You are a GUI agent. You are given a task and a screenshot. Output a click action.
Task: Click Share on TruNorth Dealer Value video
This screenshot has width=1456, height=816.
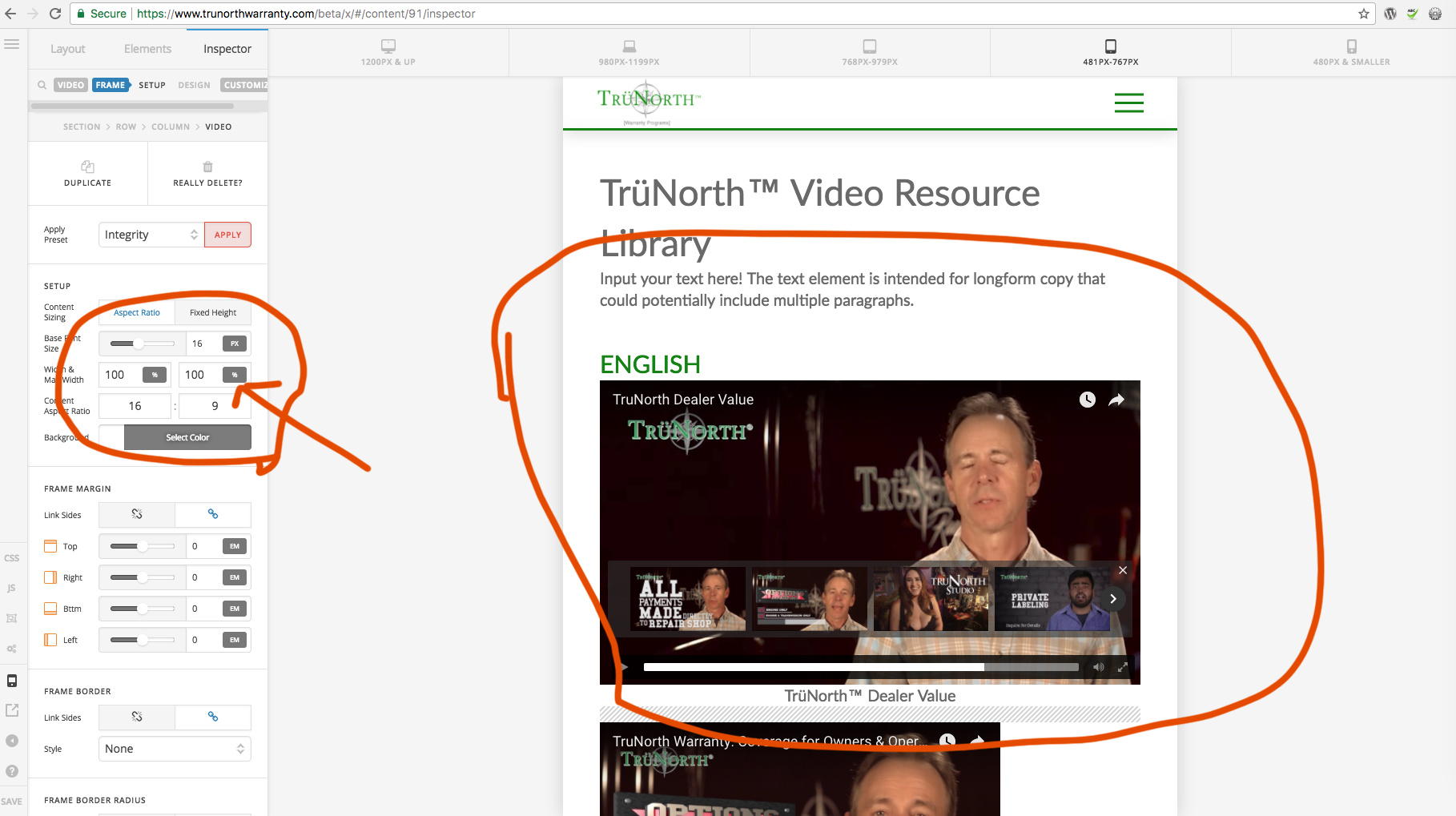[1116, 400]
